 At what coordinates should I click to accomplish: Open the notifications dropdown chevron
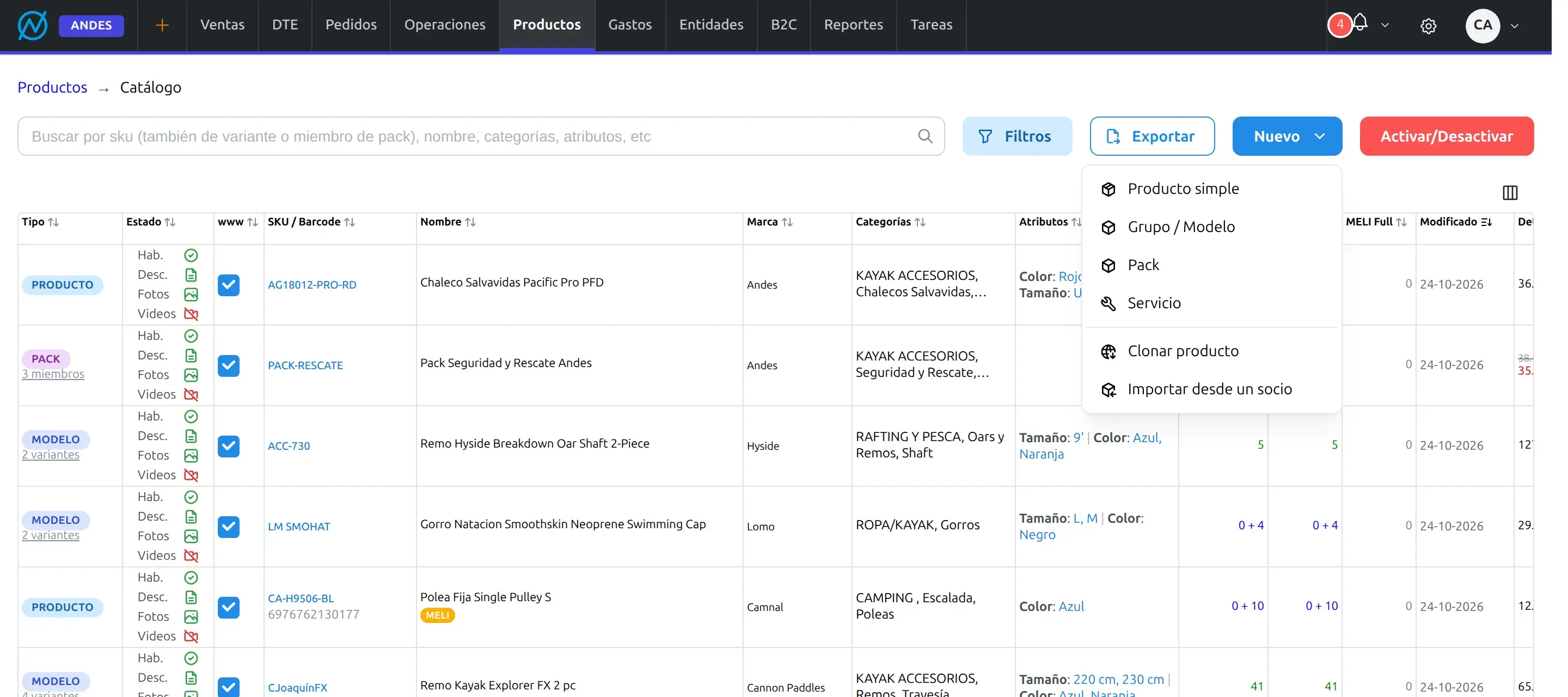(x=1385, y=26)
